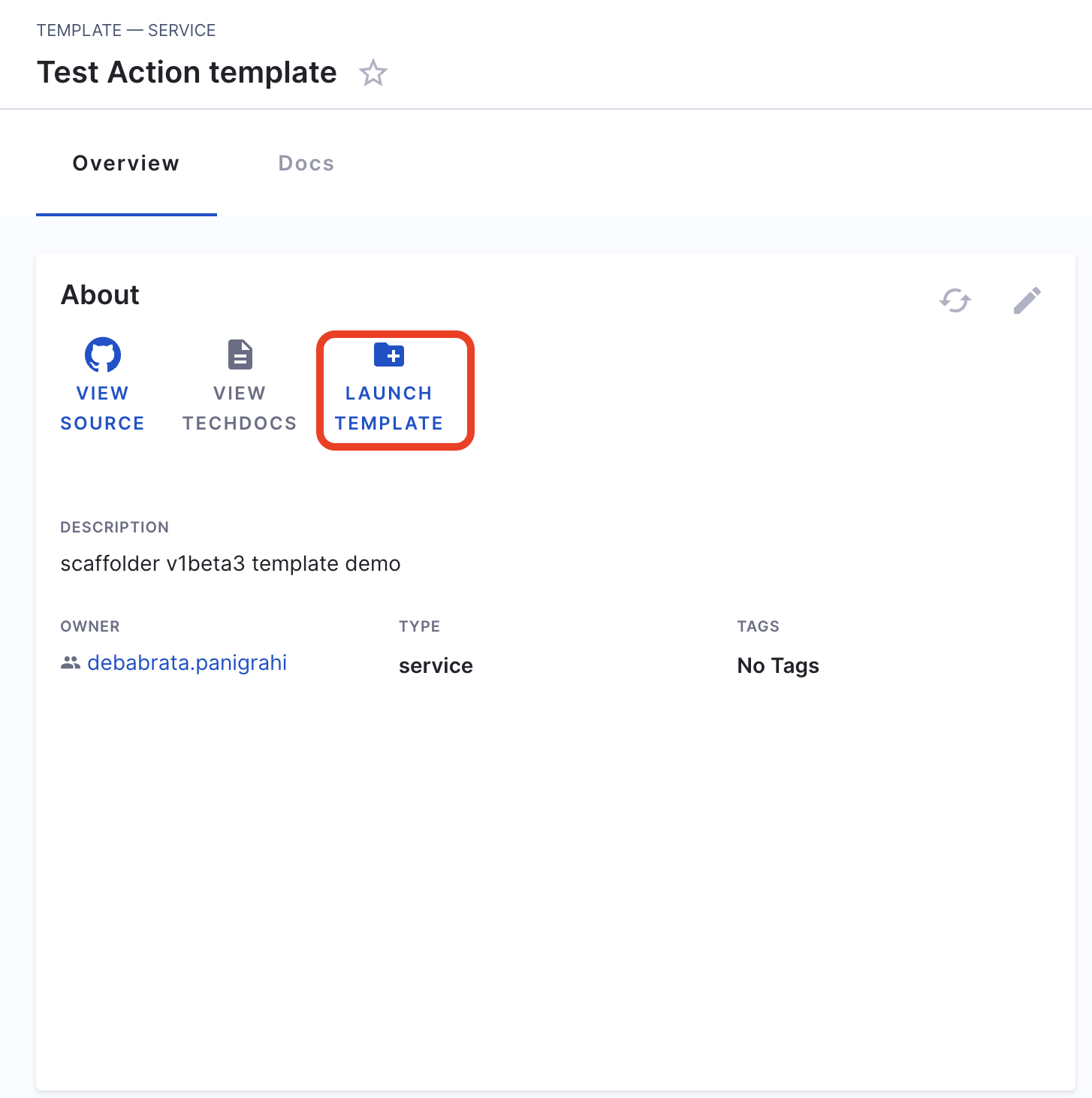Click the TEMPLATE — SERVICE breadcrumb text
The height and width of the screenshot is (1098, 1092).
[x=126, y=31]
